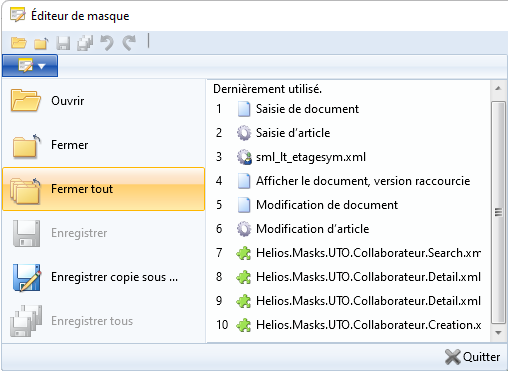This screenshot has width=508, height=371.
Task: Click the undo arrow toolbar icon
Action: (107, 43)
